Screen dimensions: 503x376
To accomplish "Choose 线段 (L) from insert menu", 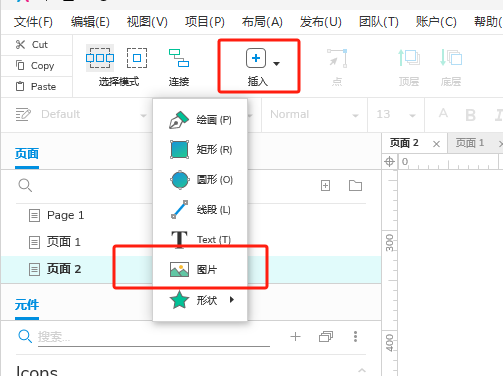I will (200, 210).
